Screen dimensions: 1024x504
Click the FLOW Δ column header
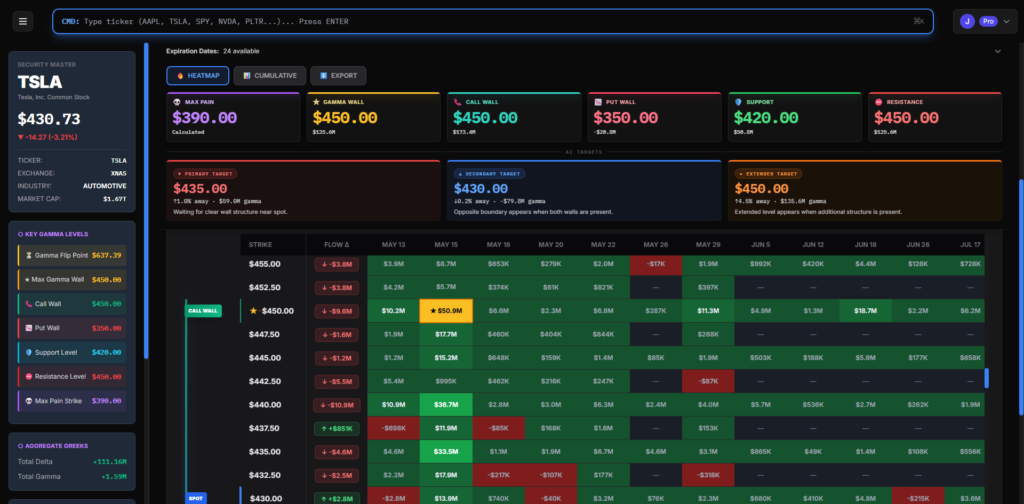coord(336,245)
